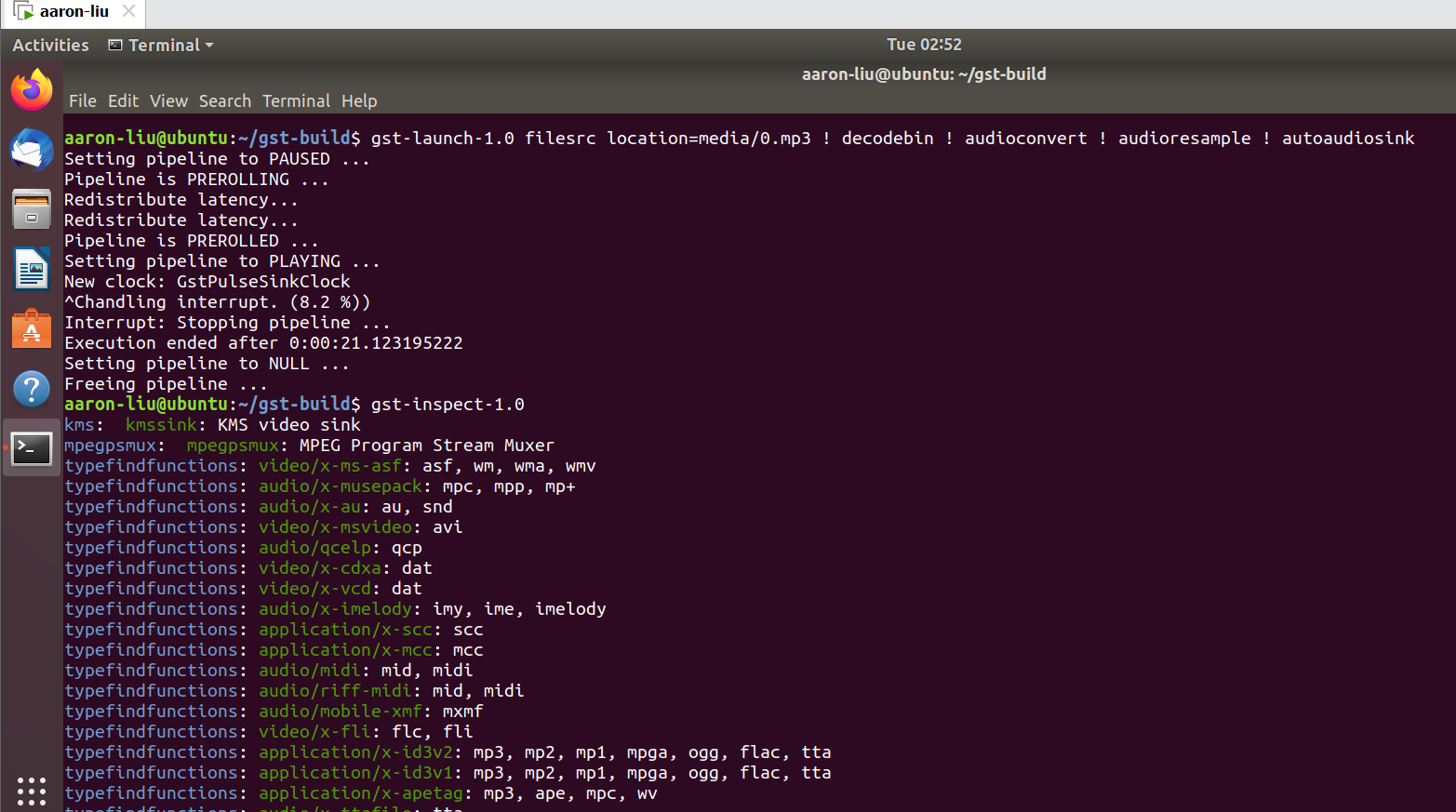Click the 'audio/x-imelody' type entry
This screenshot has width=1456, height=812.
(x=335, y=609)
